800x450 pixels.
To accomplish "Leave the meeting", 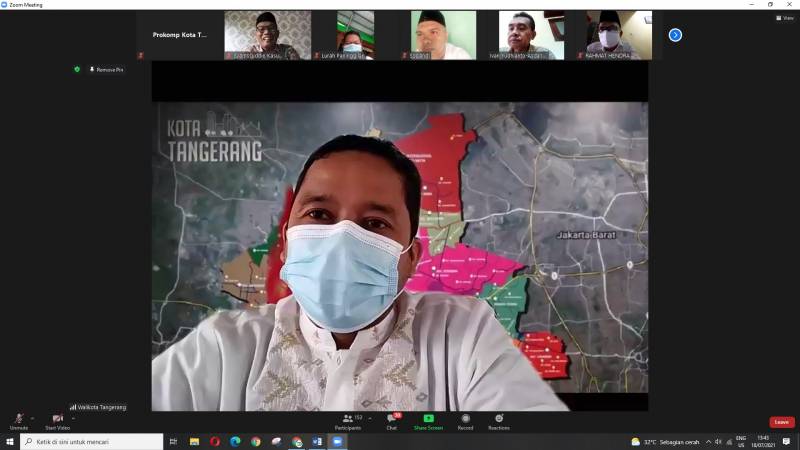I will tap(781, 422).
